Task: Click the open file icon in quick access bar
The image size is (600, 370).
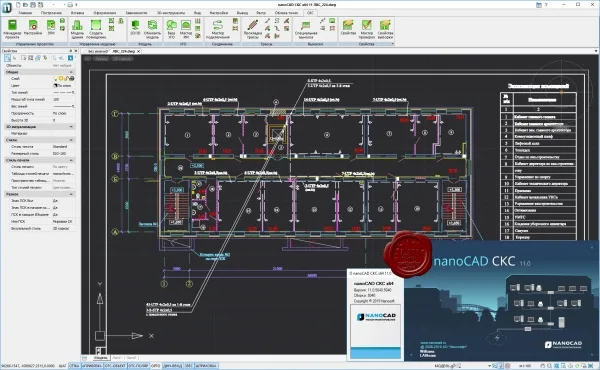Action: [x=25, y=5]
